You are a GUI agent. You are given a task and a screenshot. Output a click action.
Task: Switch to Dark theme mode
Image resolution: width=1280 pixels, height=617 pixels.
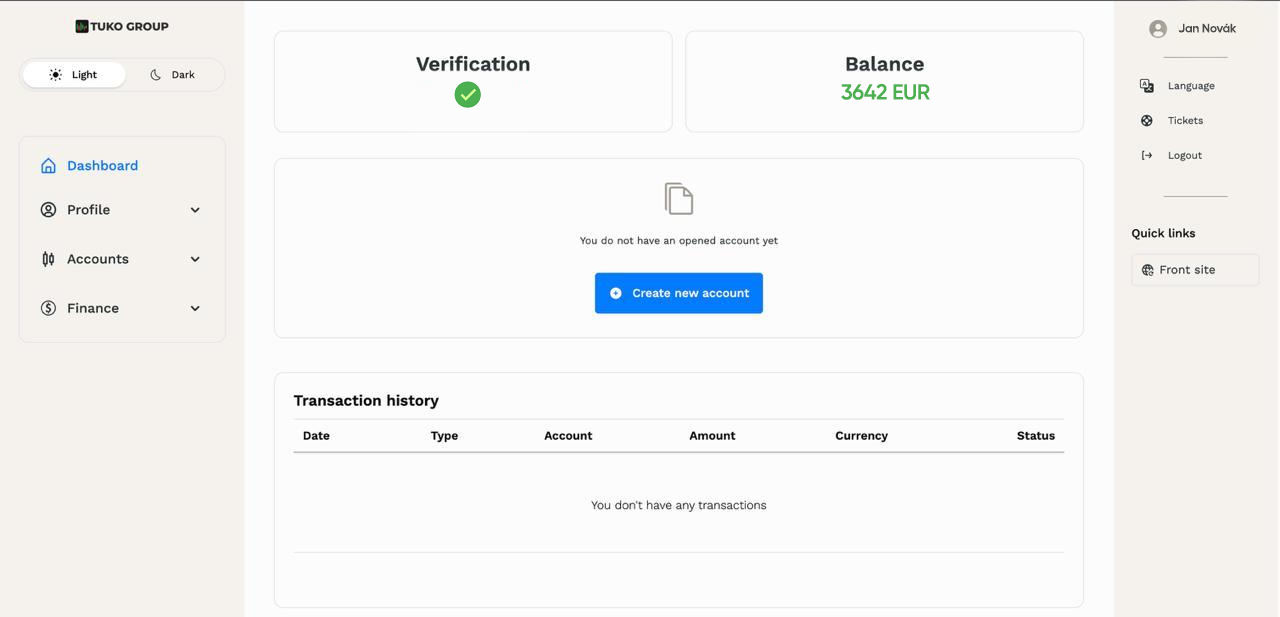click(x=173, y=75)
